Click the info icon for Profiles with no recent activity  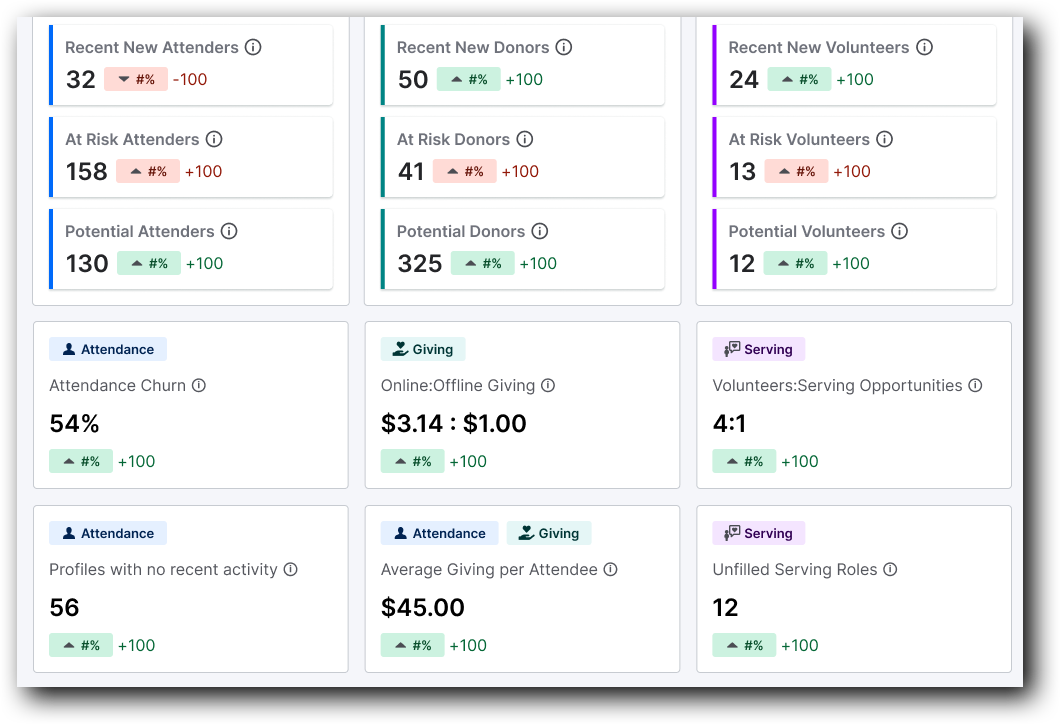290,569
